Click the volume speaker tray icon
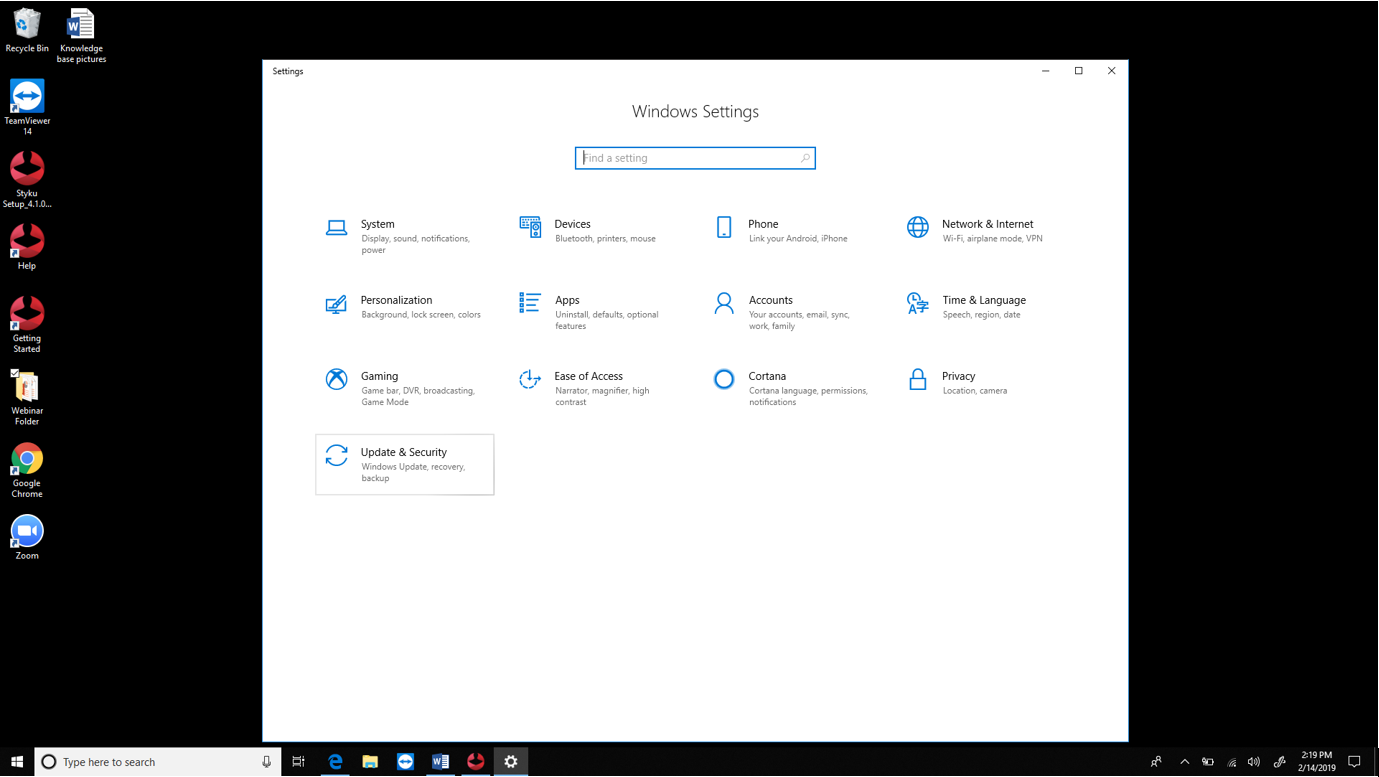 pos(1254,762)
